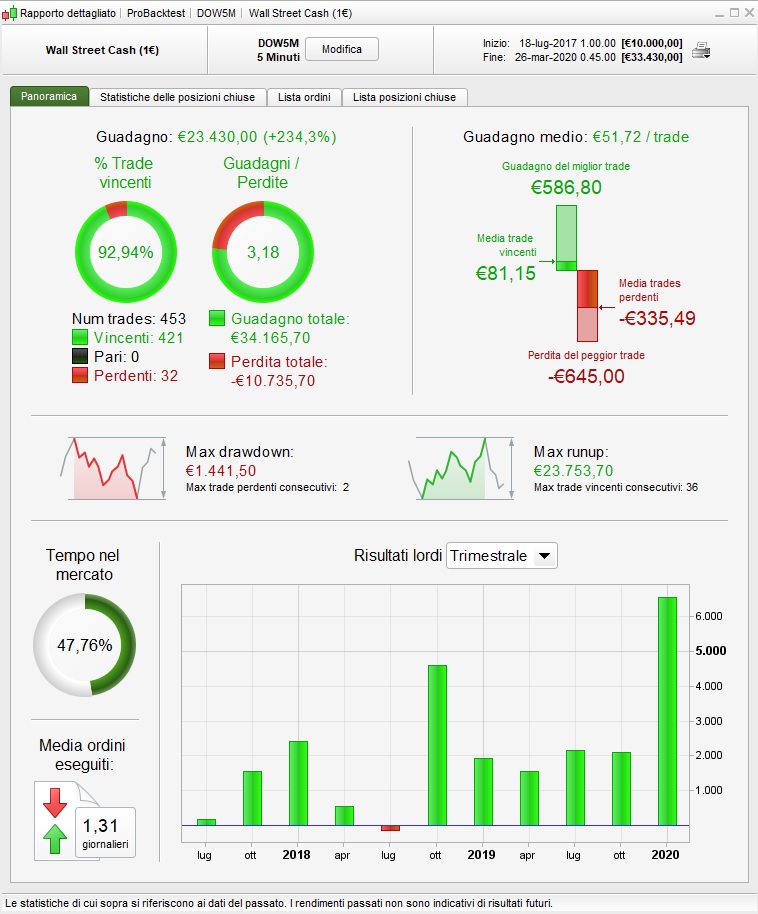Image resolution: width=758 pixels, height=914 pixels.
Task: Click the 2018 first-quarter green bar
Action: pos(298,783)
